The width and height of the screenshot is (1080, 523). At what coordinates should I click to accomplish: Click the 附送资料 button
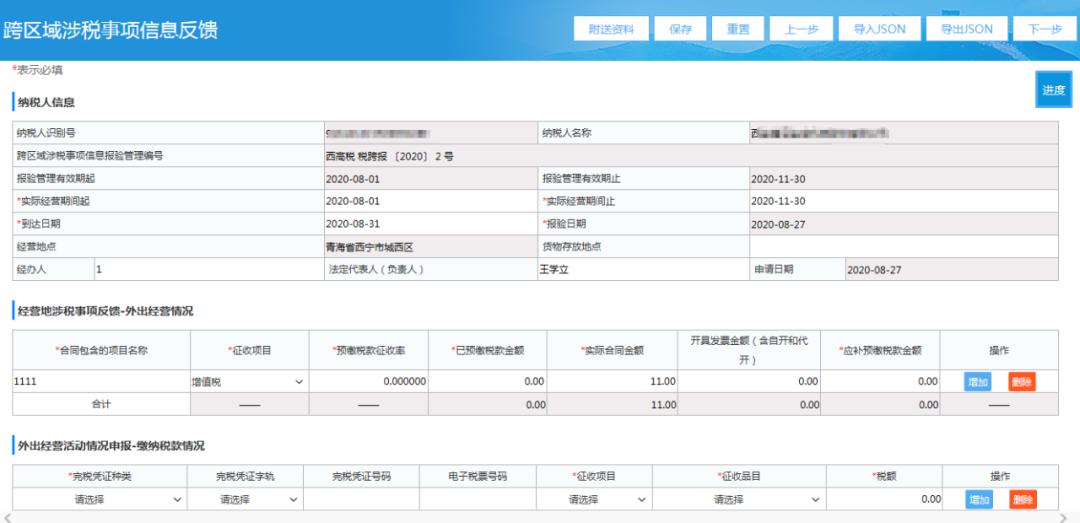pos(611,29)
